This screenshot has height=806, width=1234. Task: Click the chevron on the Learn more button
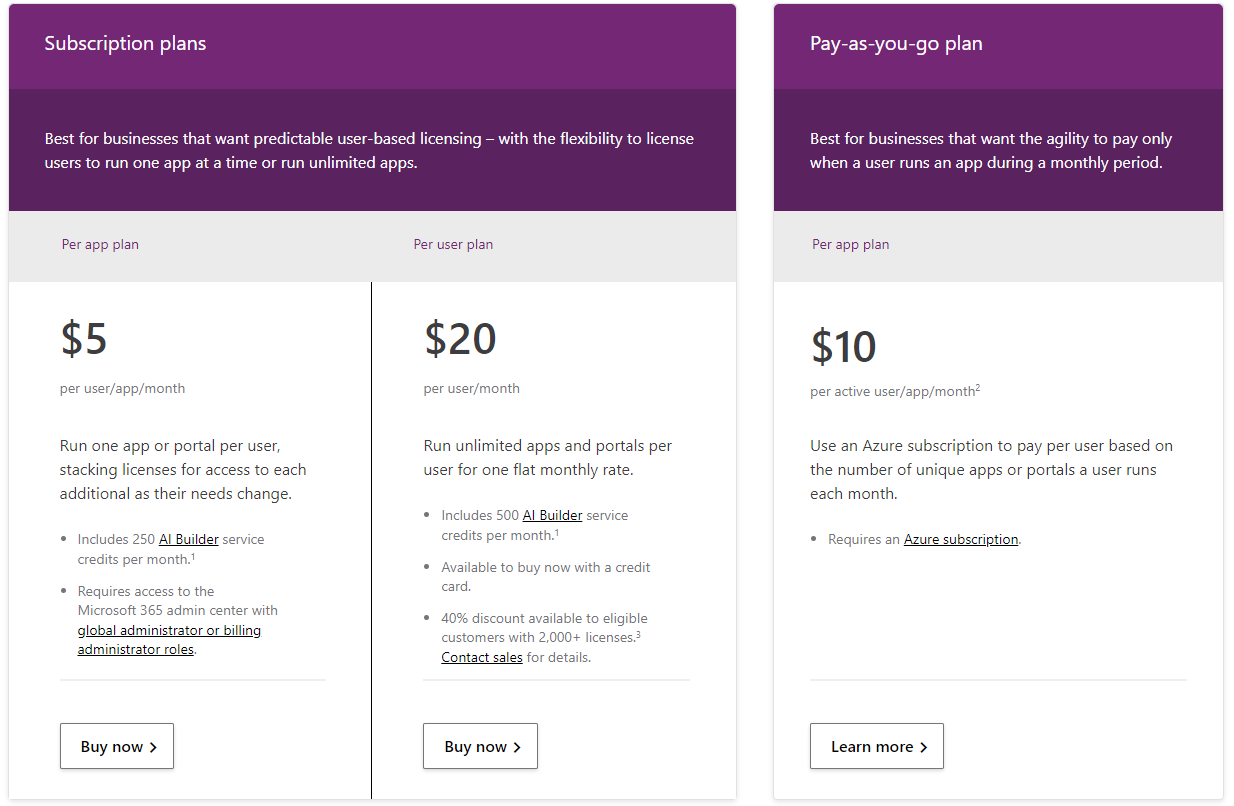(923, 747)
